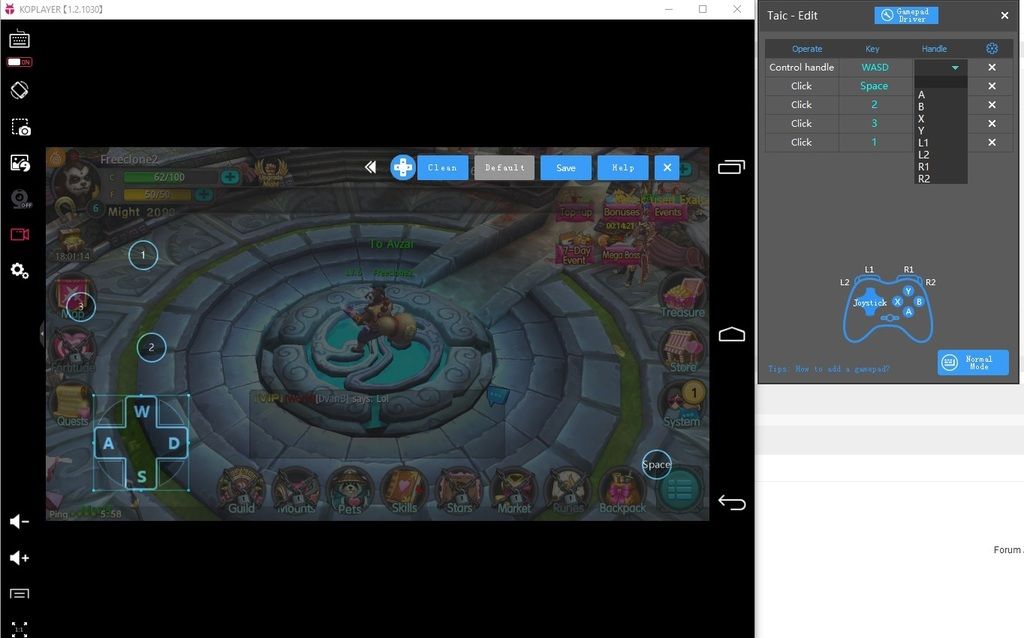The width and height of the screenshot is (1024, 638).
Task: Click the rotate screen icon
Action: pyautogui.click(x=19, y=90)
